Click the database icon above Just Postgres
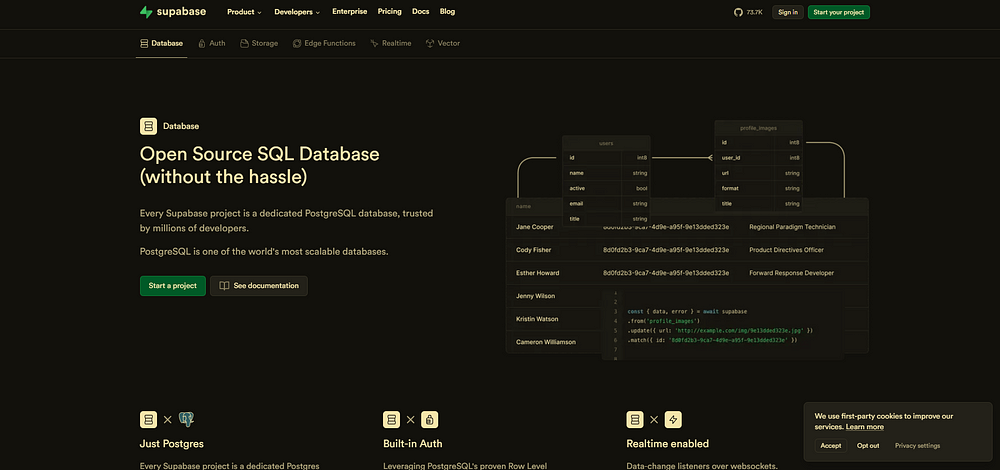The height and width of the screenshot is (470, 1000). (148, 419)
